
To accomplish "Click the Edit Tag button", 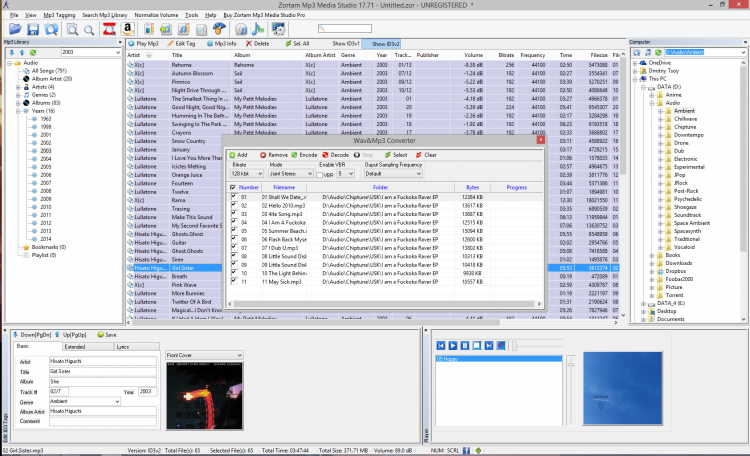I will click(182, 44).
